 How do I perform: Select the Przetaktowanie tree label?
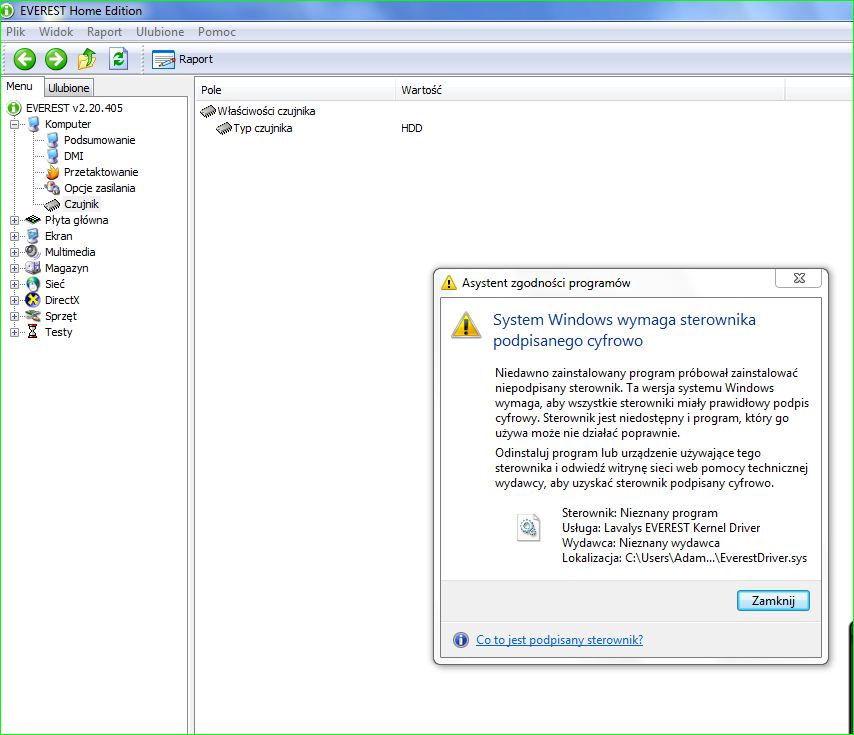101,172
